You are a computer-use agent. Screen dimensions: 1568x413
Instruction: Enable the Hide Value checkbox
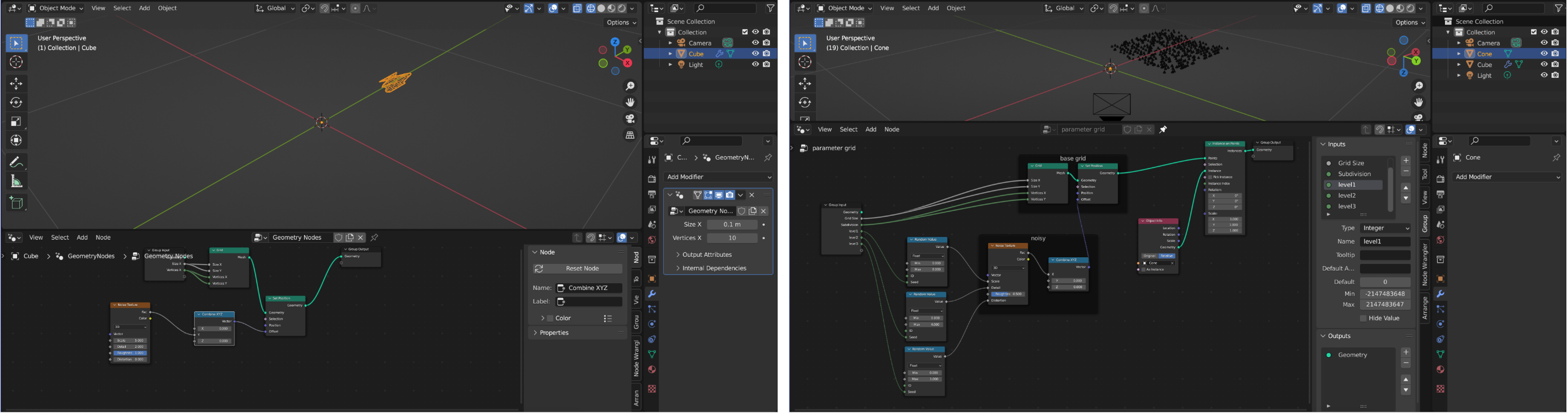tap(1363, 319)
